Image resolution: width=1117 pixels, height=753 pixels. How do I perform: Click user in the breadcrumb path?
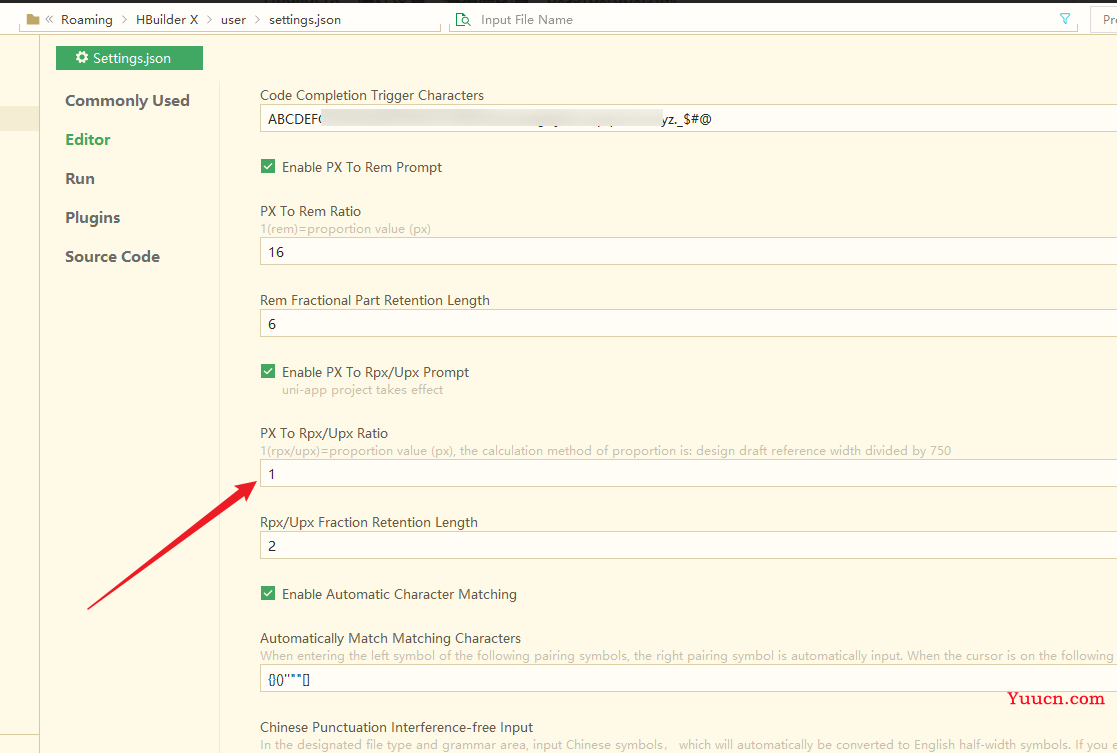click(x=233, y=20)
